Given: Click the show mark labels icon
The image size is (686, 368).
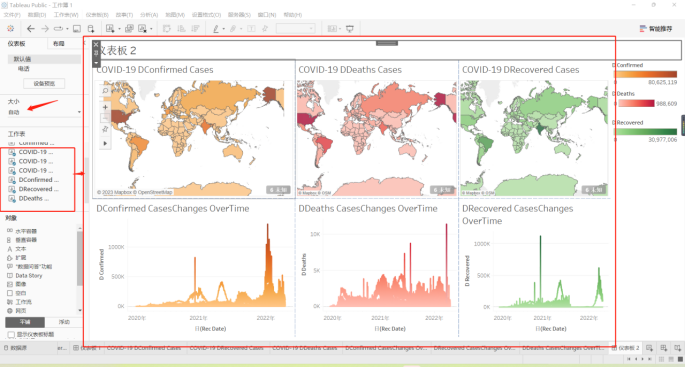Looking at the screenshot, I should coord(251,28).
